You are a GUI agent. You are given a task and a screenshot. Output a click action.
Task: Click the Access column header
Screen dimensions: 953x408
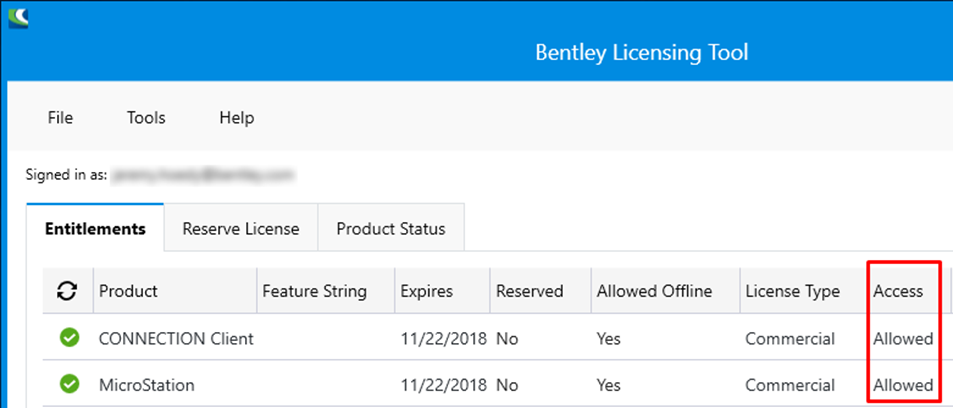point(898,291)
